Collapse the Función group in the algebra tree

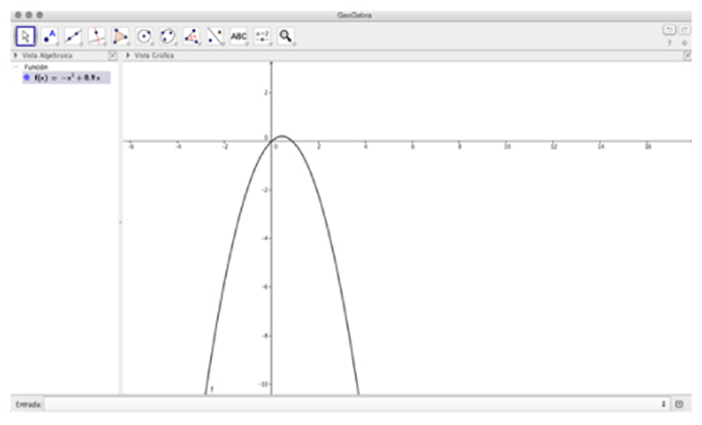point(16,67)
